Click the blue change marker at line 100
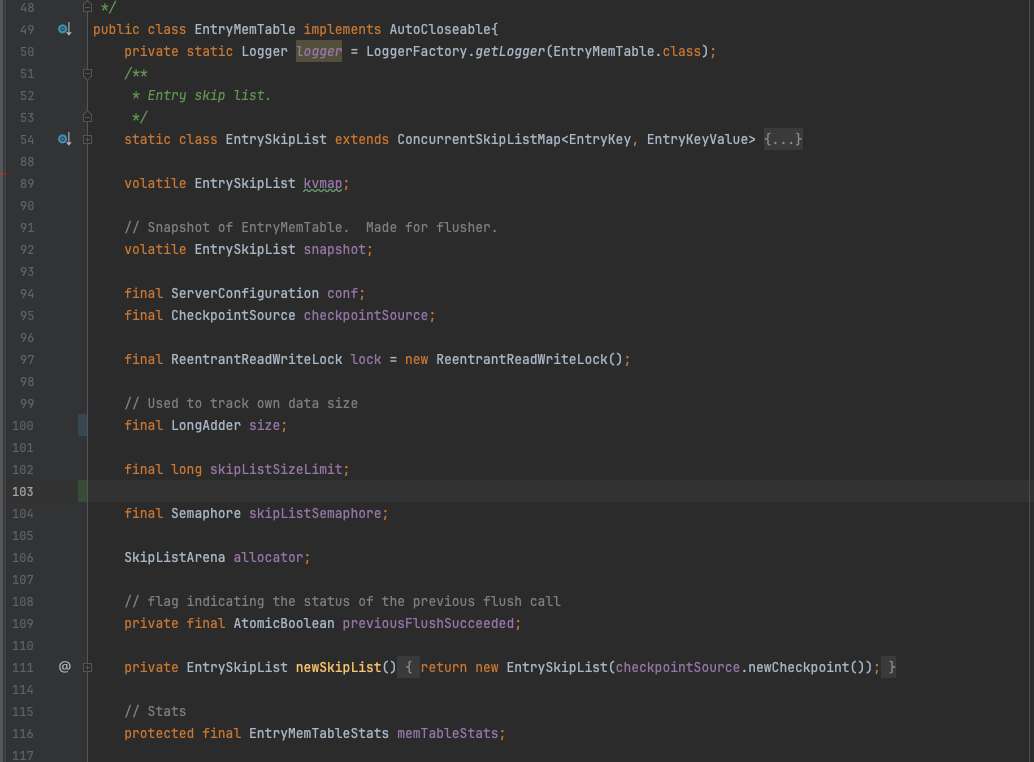This screenshot has width=1034, height=762. (x=82, y=425)
